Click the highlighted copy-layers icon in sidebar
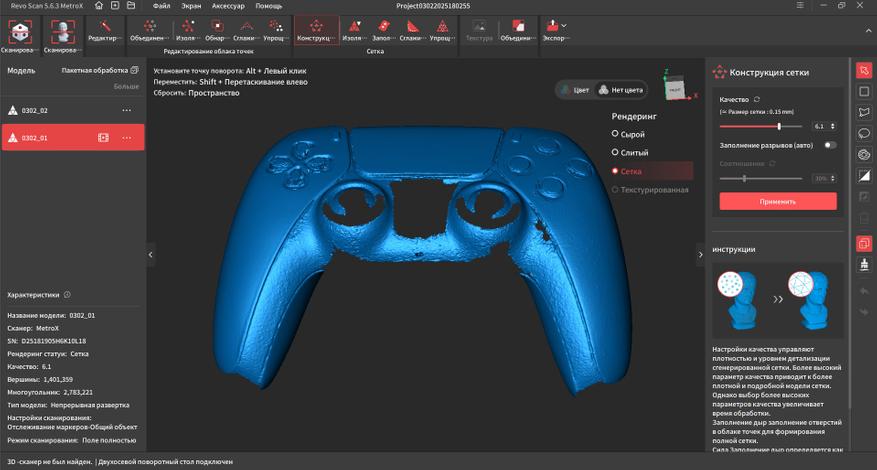Image resolution: width=877 pixels, height=470 pixels. coord(864,244)
